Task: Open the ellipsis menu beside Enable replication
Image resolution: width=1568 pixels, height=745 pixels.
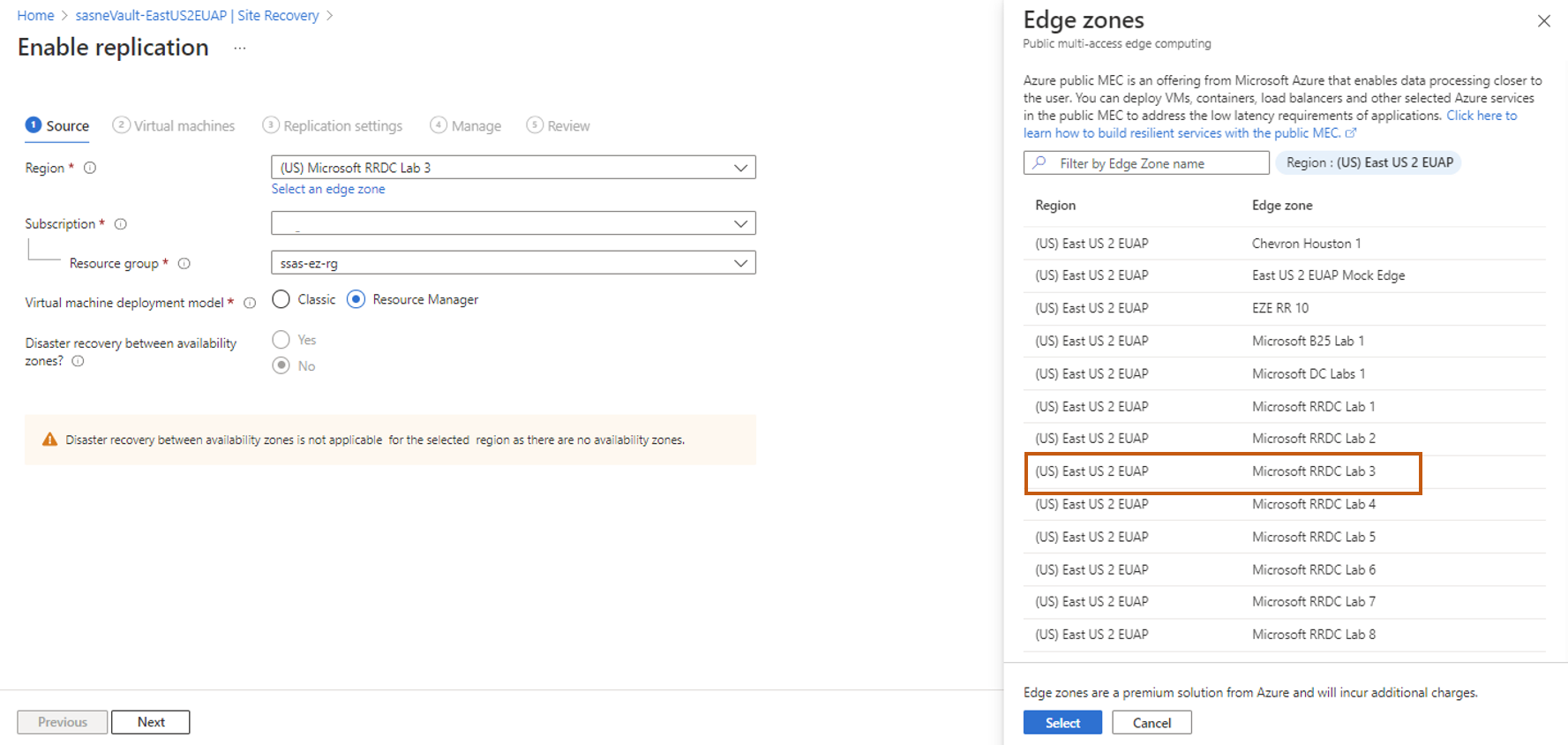Action: click(x=239, y=49)
